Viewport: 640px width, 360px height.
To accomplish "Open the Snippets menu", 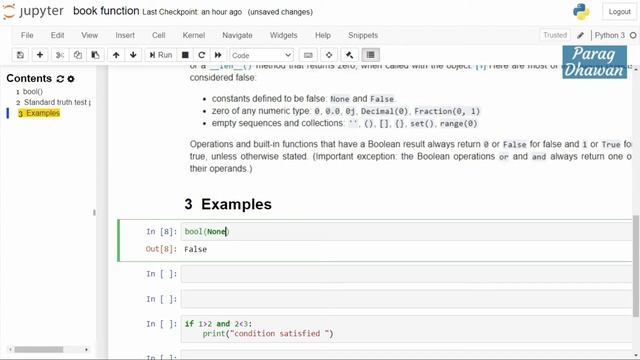I will click(x=363, y=36).
